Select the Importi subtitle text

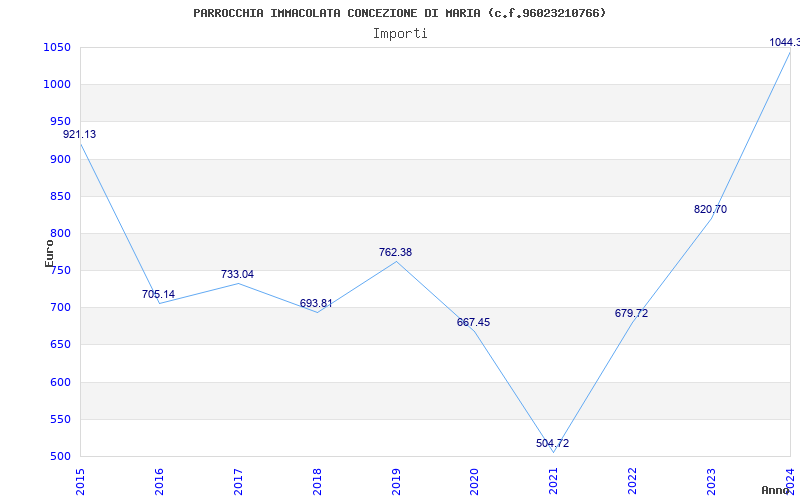pyautogui.click(x=400, y=34)
